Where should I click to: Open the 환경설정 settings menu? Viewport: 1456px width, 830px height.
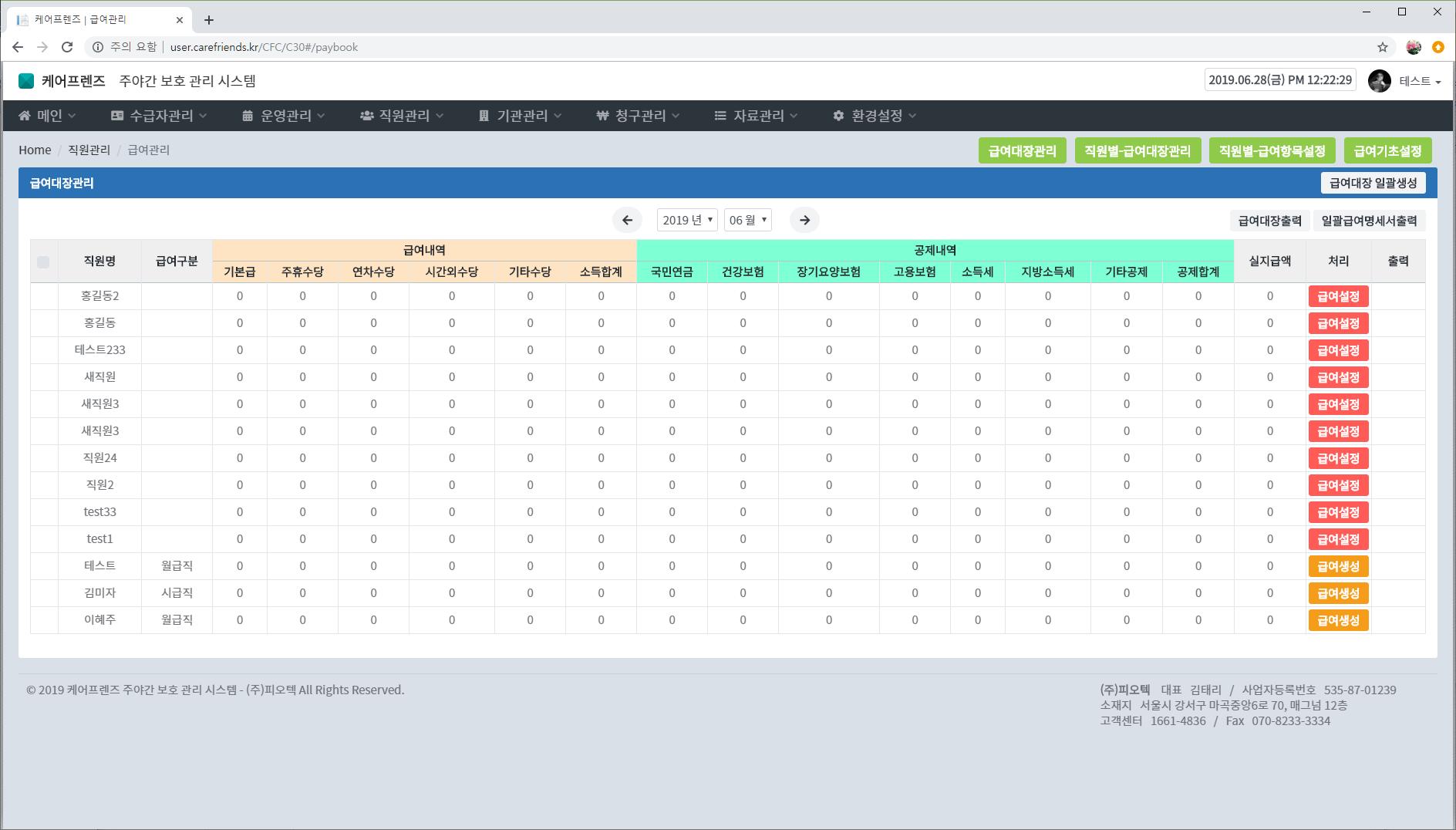click(875, 116)
